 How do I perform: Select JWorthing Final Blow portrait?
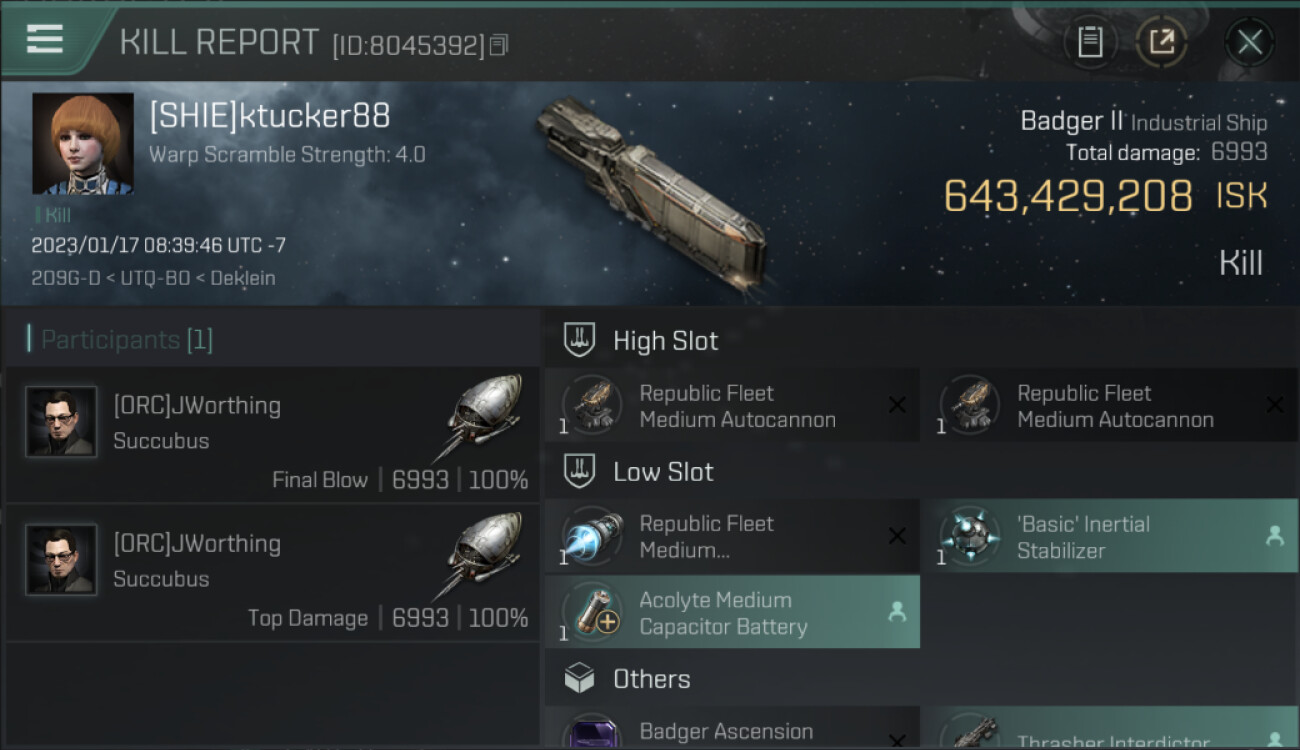point(61,422)
